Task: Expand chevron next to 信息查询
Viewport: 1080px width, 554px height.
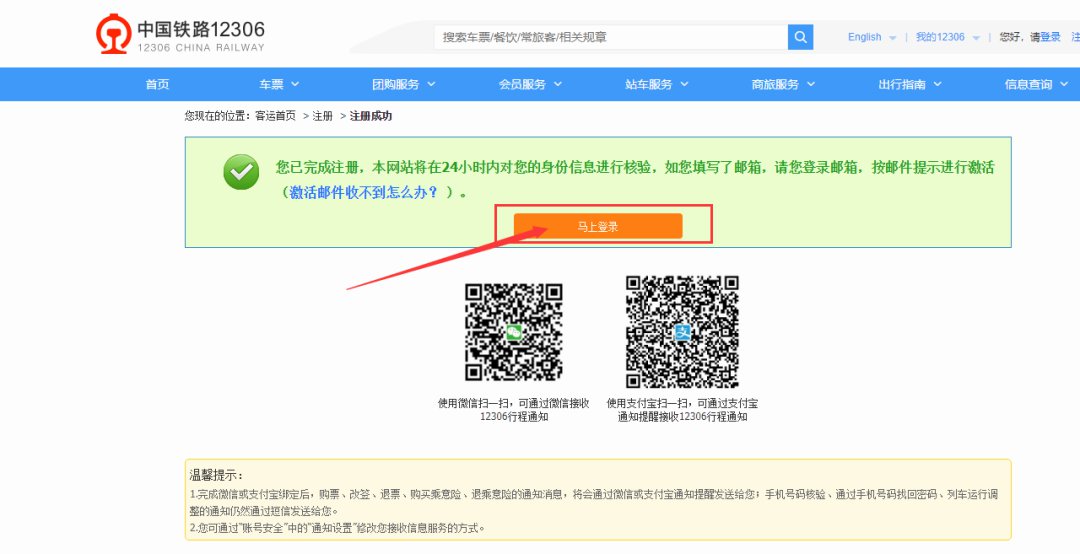Action: [1064, 84]
